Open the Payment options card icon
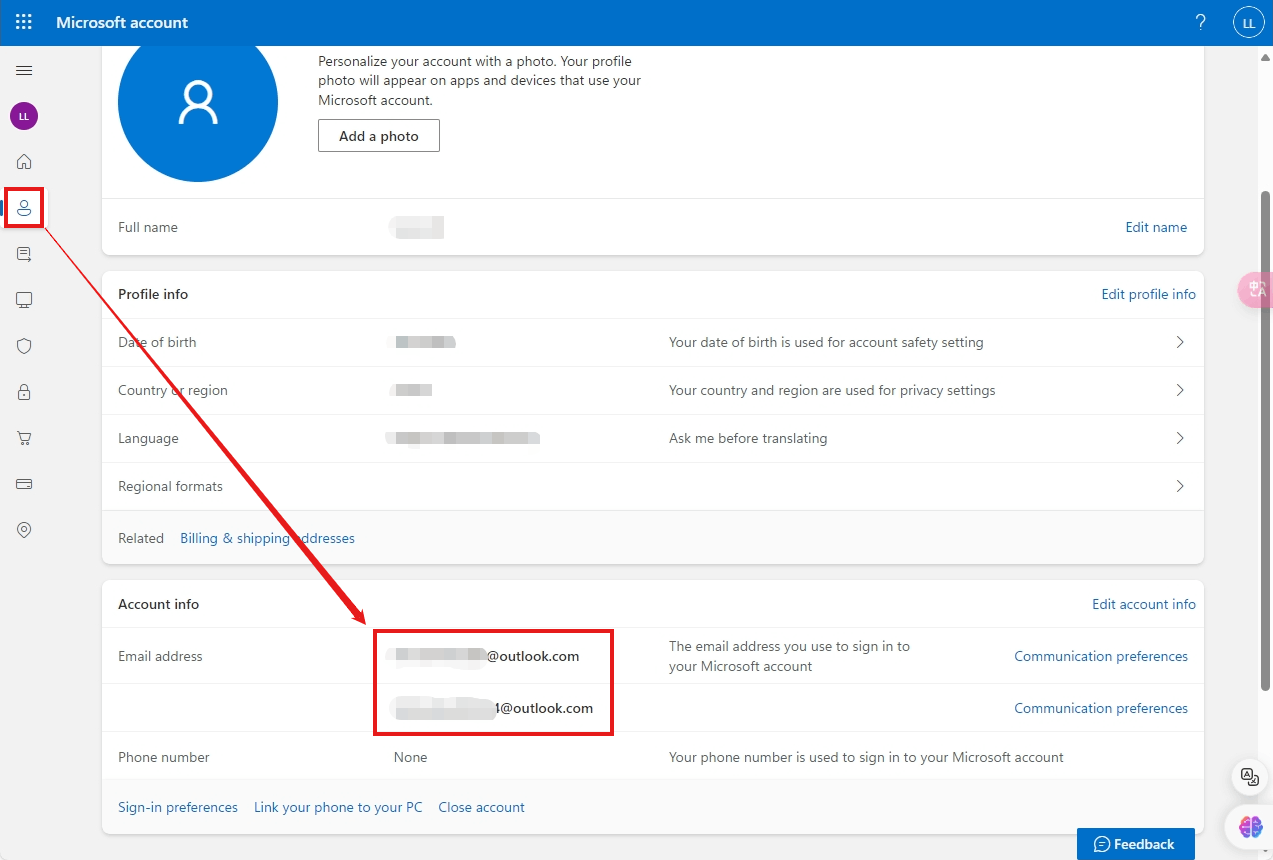This screenshot has width=1273, height=860. [24, 484]
